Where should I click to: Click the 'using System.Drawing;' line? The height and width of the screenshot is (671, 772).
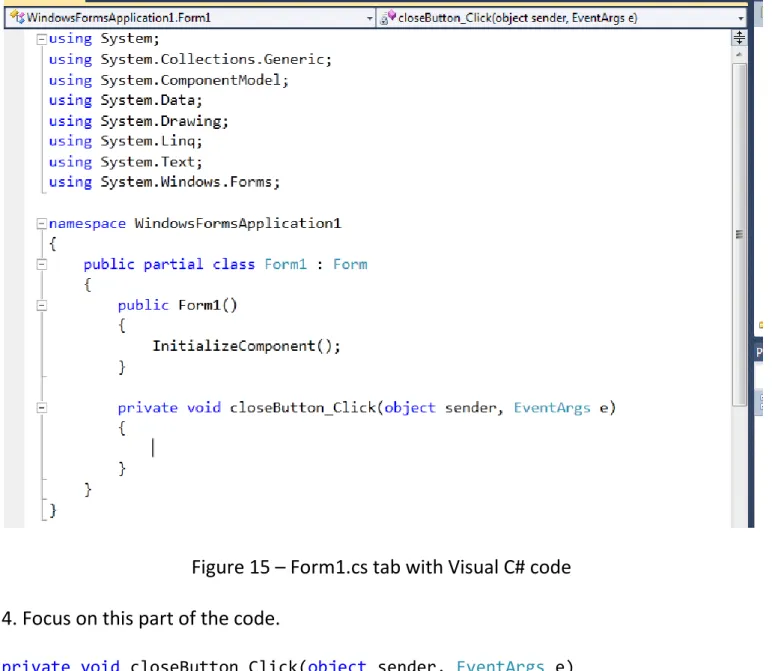coord(139,121)
